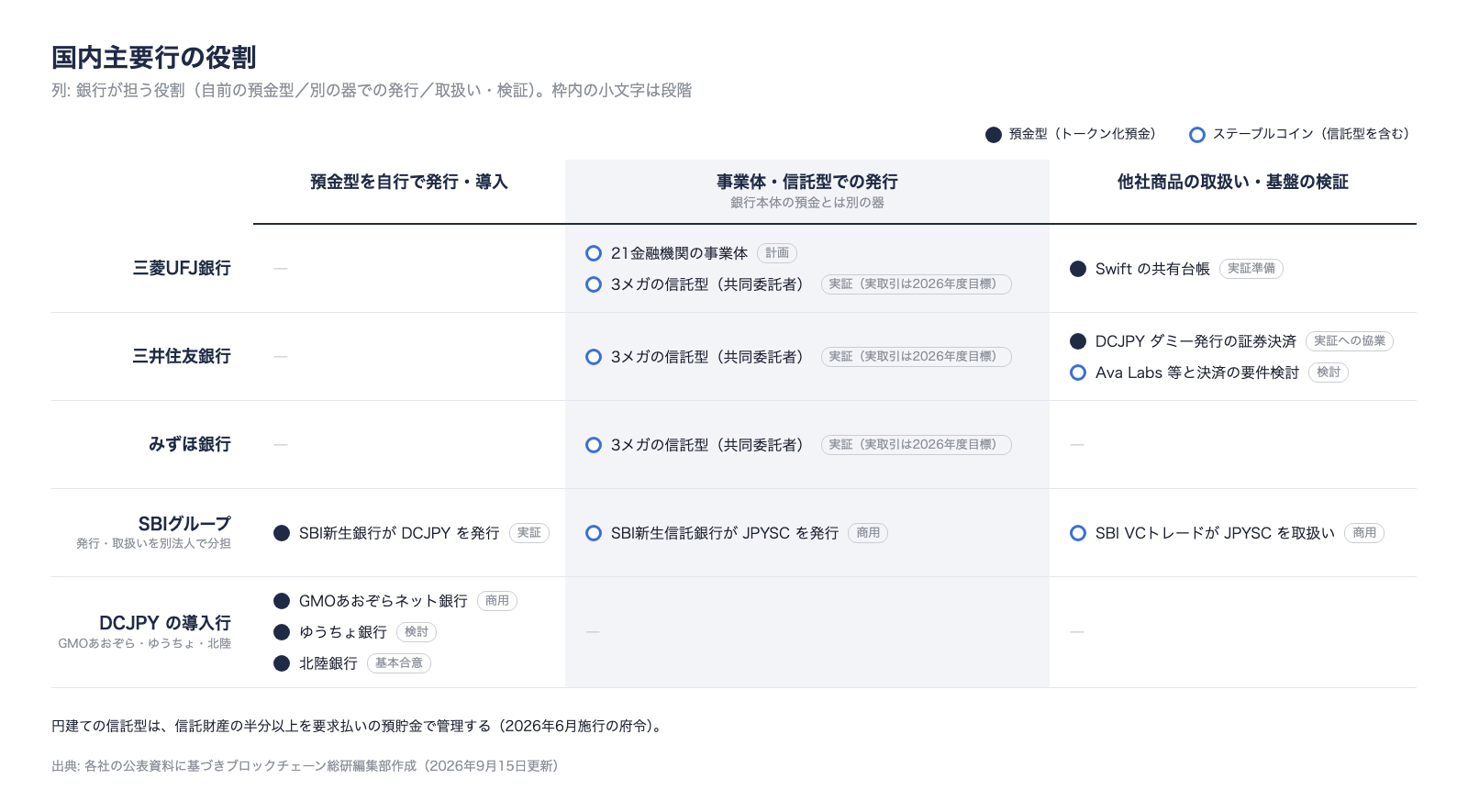Viewport: 1468px width, 812px height.
Task: Click the filled dot beside DCJPY ダミー発行の証券決済
Action: (1078, 341)
